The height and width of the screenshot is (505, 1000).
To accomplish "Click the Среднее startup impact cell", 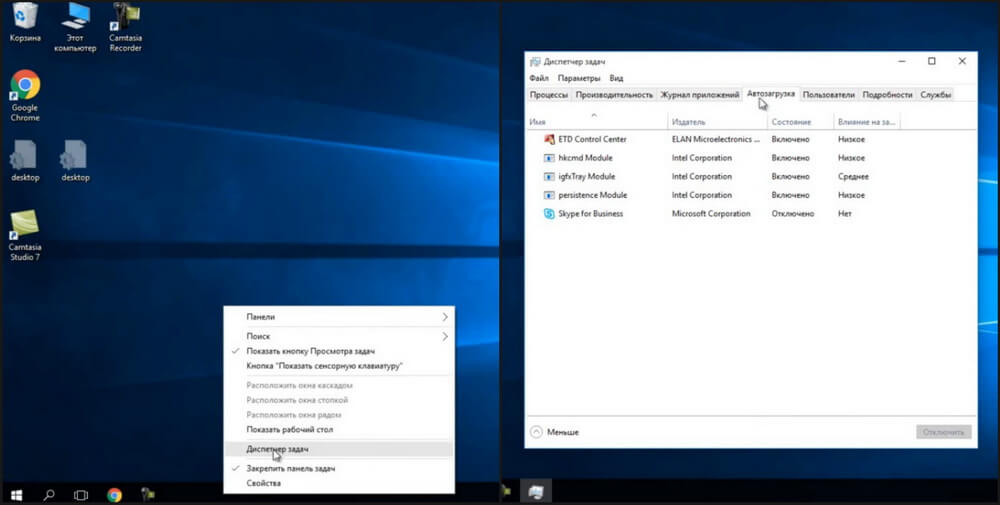I will coord(853,177).
